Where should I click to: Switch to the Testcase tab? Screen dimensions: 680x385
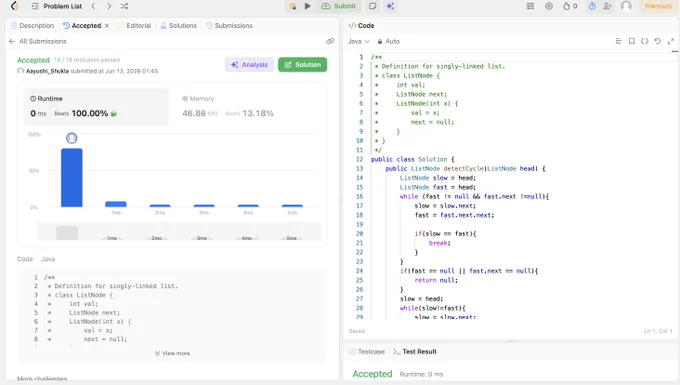367,352
